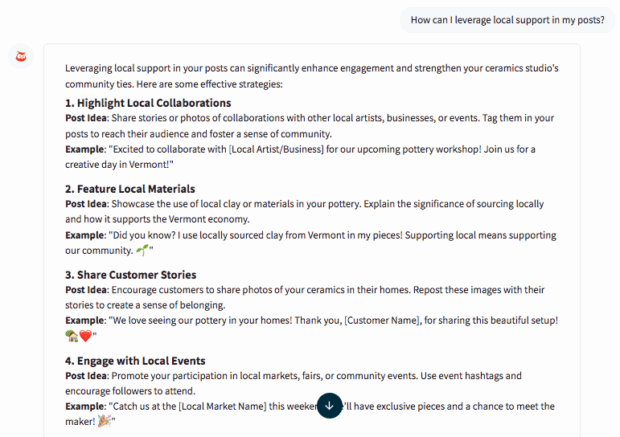
Task: Click the seedling emoji after 'our community'
Action: (x=142, y=250)
